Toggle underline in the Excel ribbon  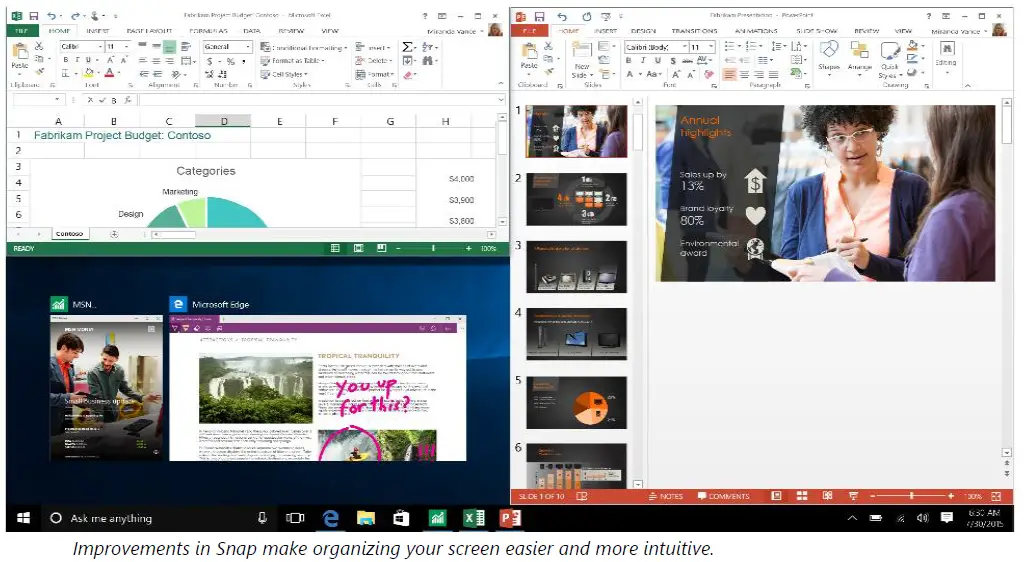pos(88,60)
